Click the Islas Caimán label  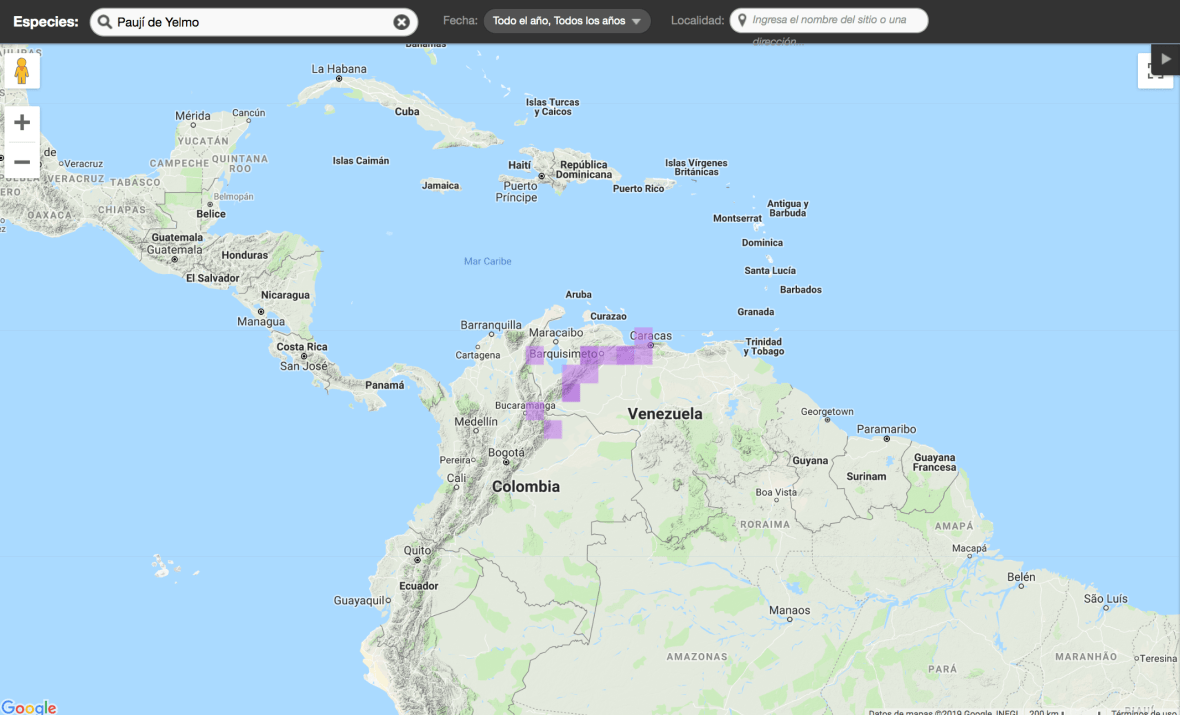(x=361, y=161)
